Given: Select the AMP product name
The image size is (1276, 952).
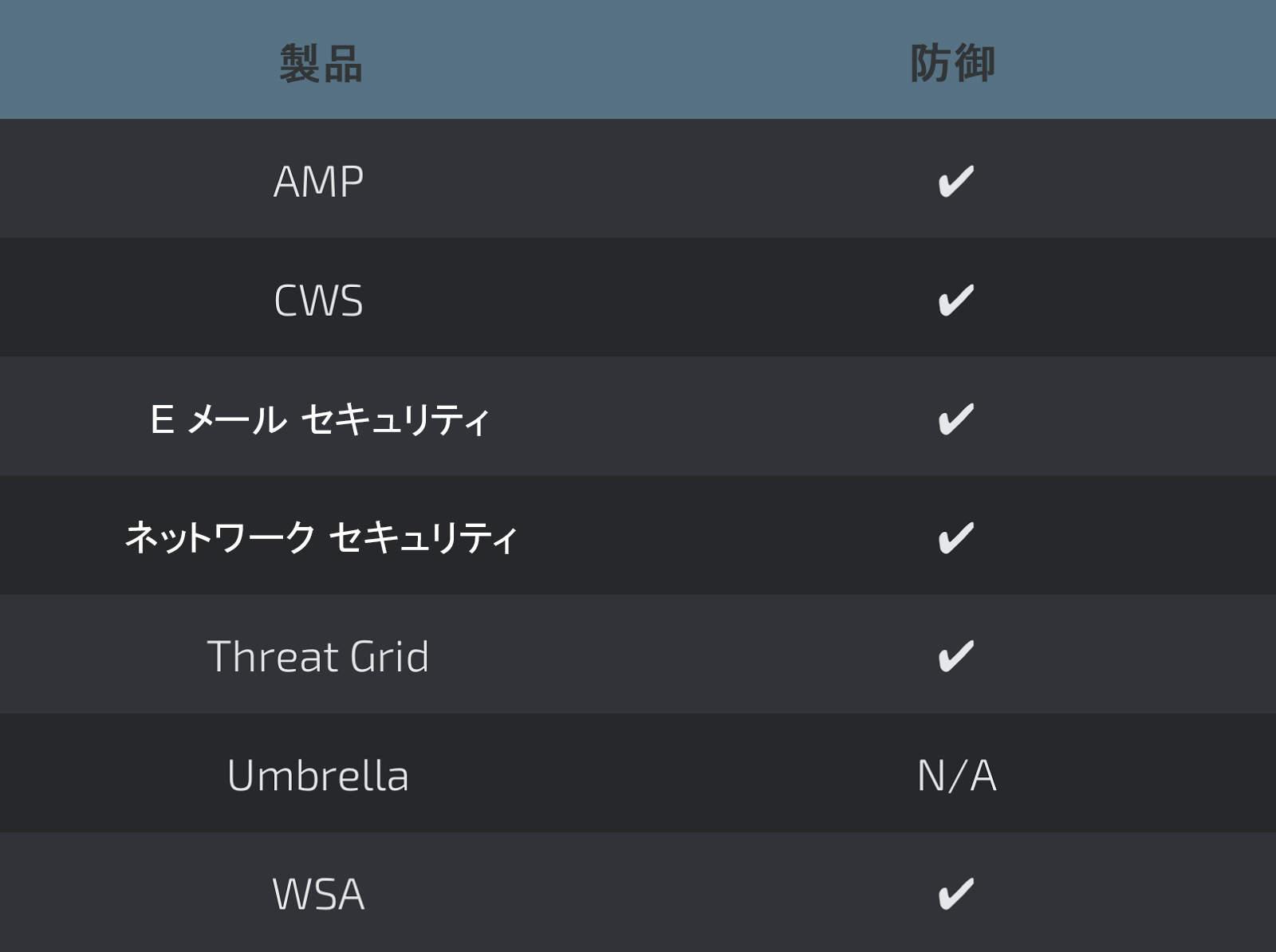Looking at the screenshot, I should [x=318, y=182].
